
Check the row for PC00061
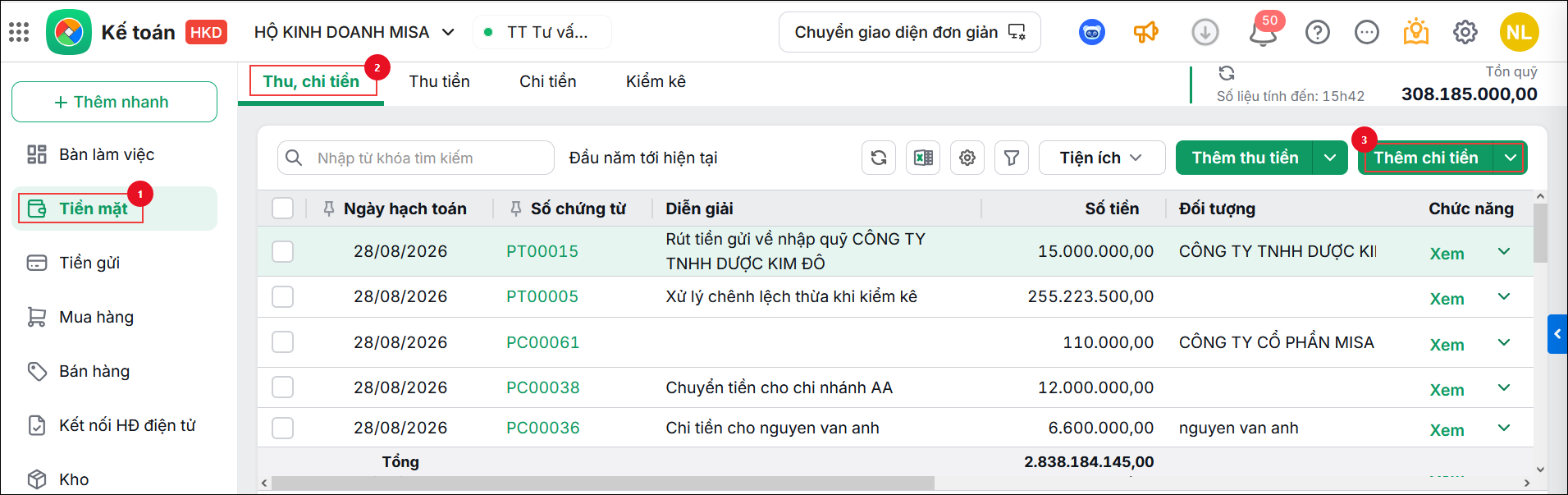pyautogui.click(x=282, y=341)
